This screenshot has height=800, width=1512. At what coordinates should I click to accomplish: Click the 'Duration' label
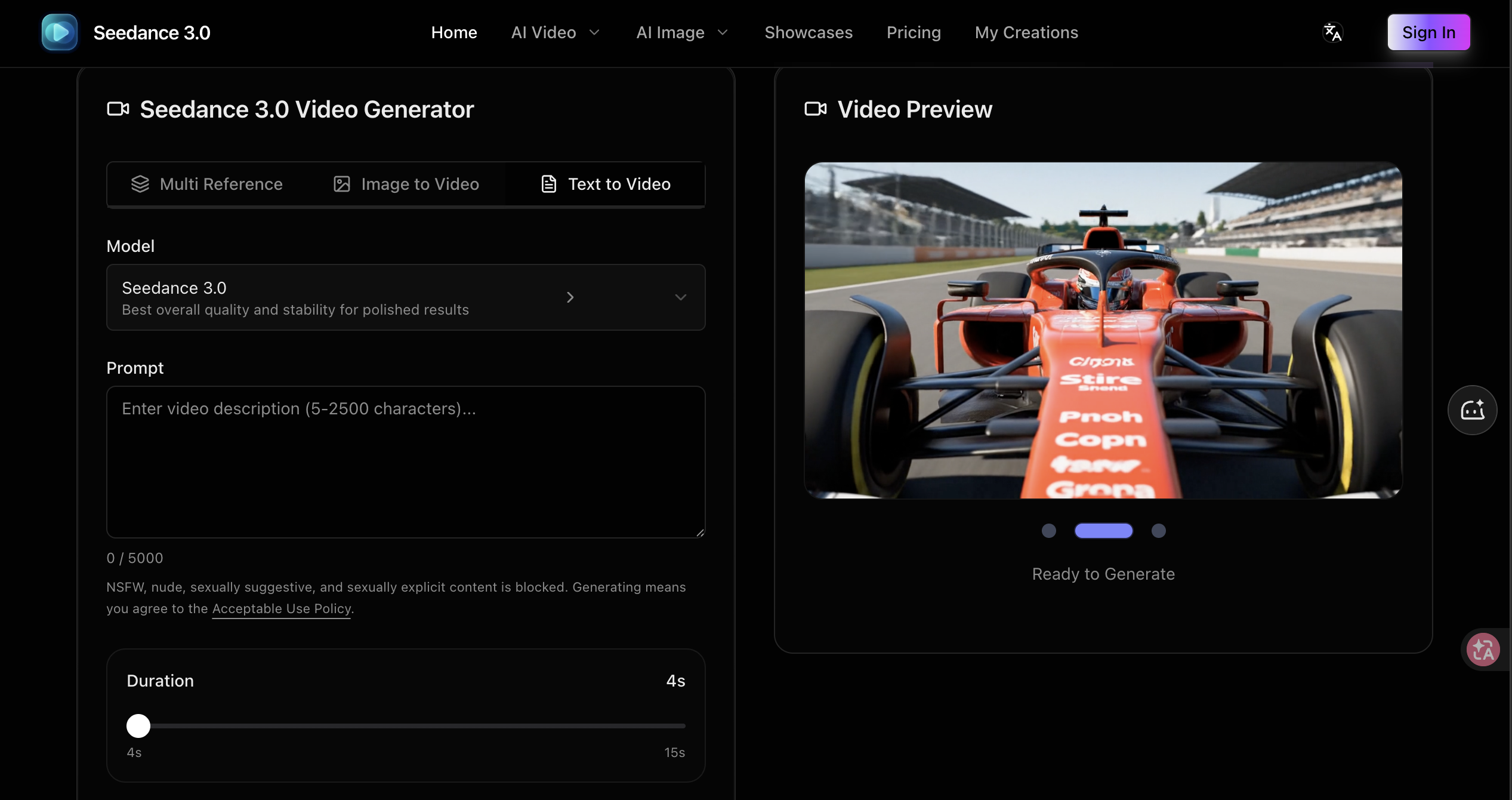161,681
